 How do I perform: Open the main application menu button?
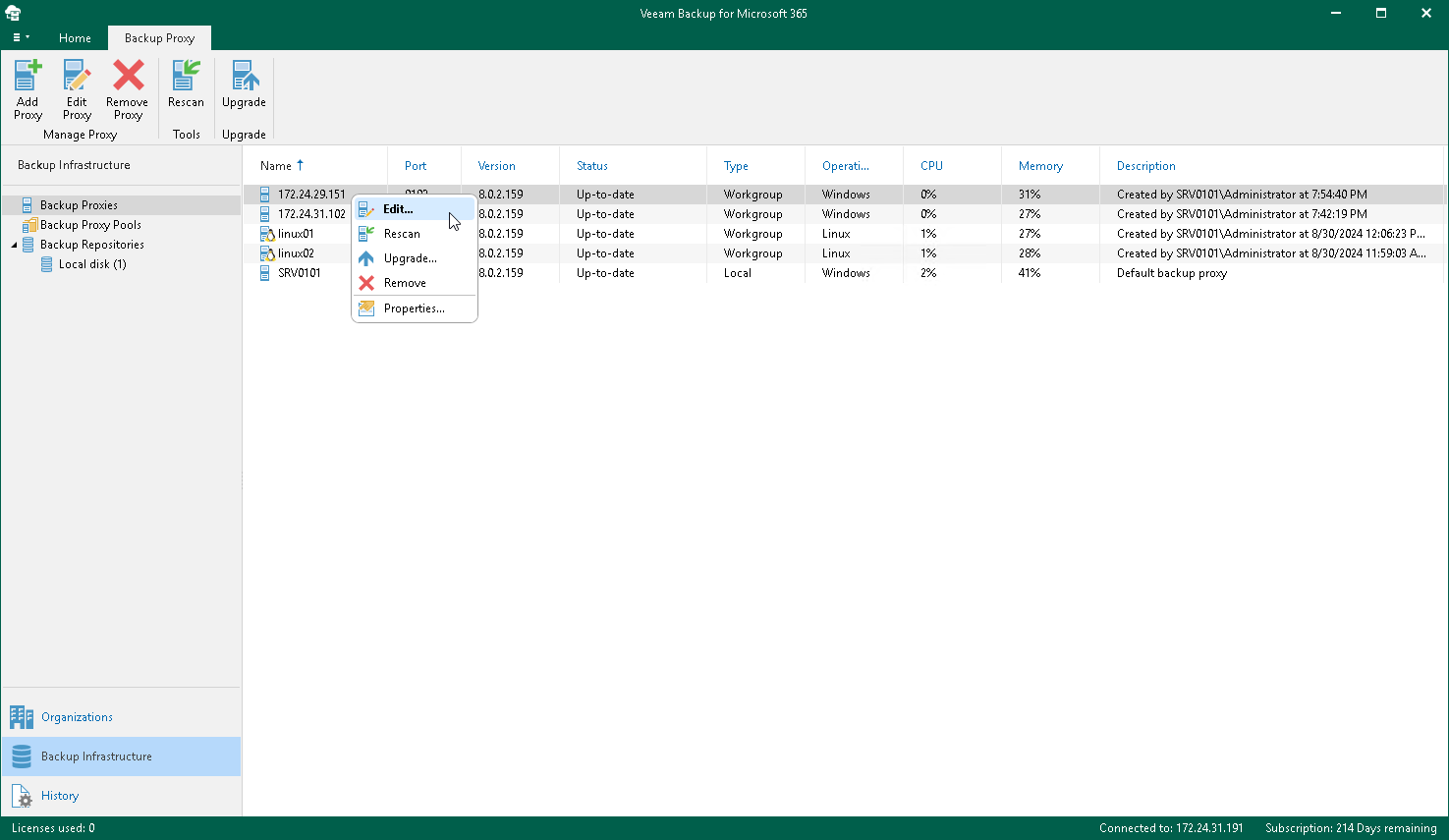21,37
